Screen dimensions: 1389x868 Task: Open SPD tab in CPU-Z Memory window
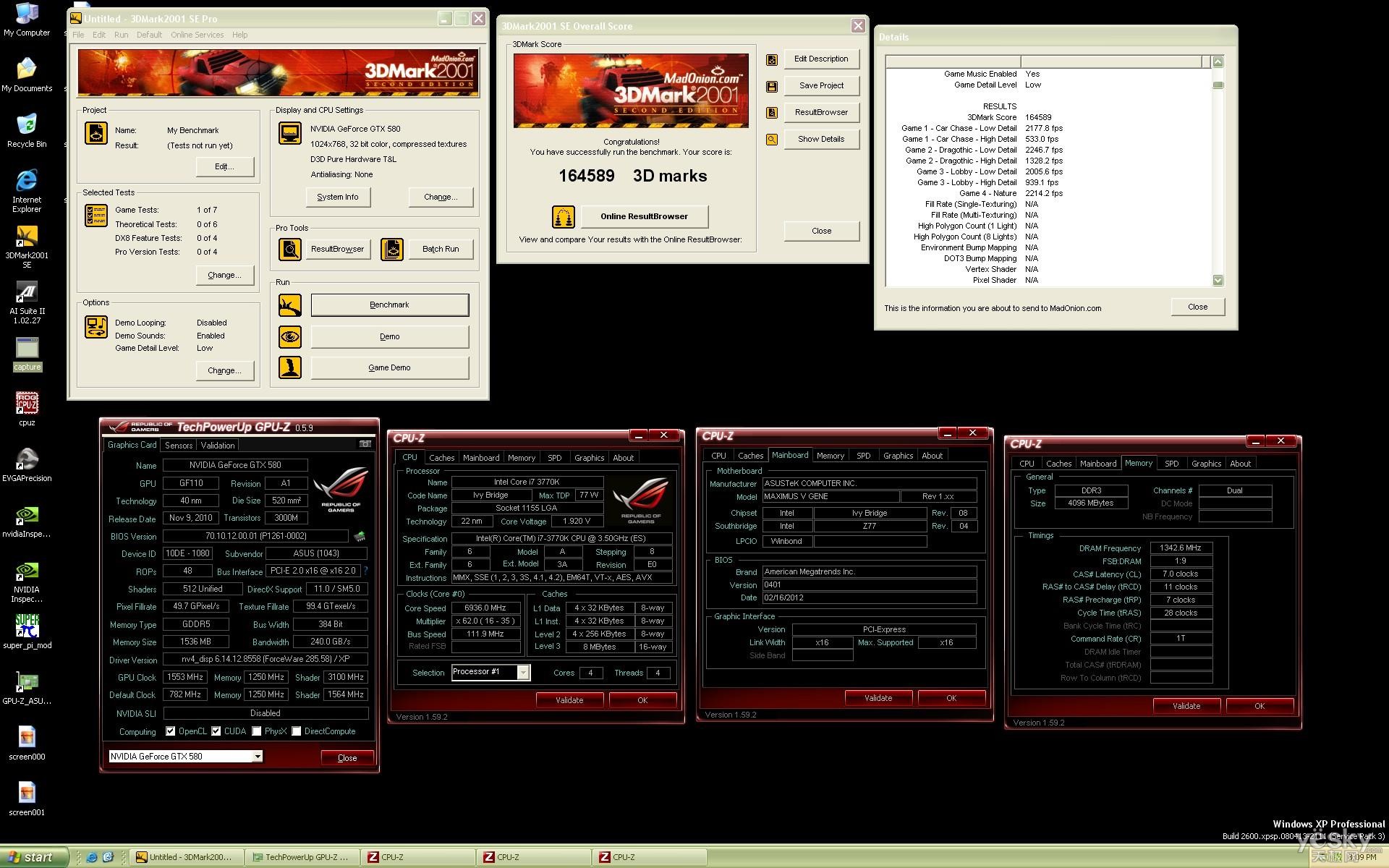coord(1172,464)
